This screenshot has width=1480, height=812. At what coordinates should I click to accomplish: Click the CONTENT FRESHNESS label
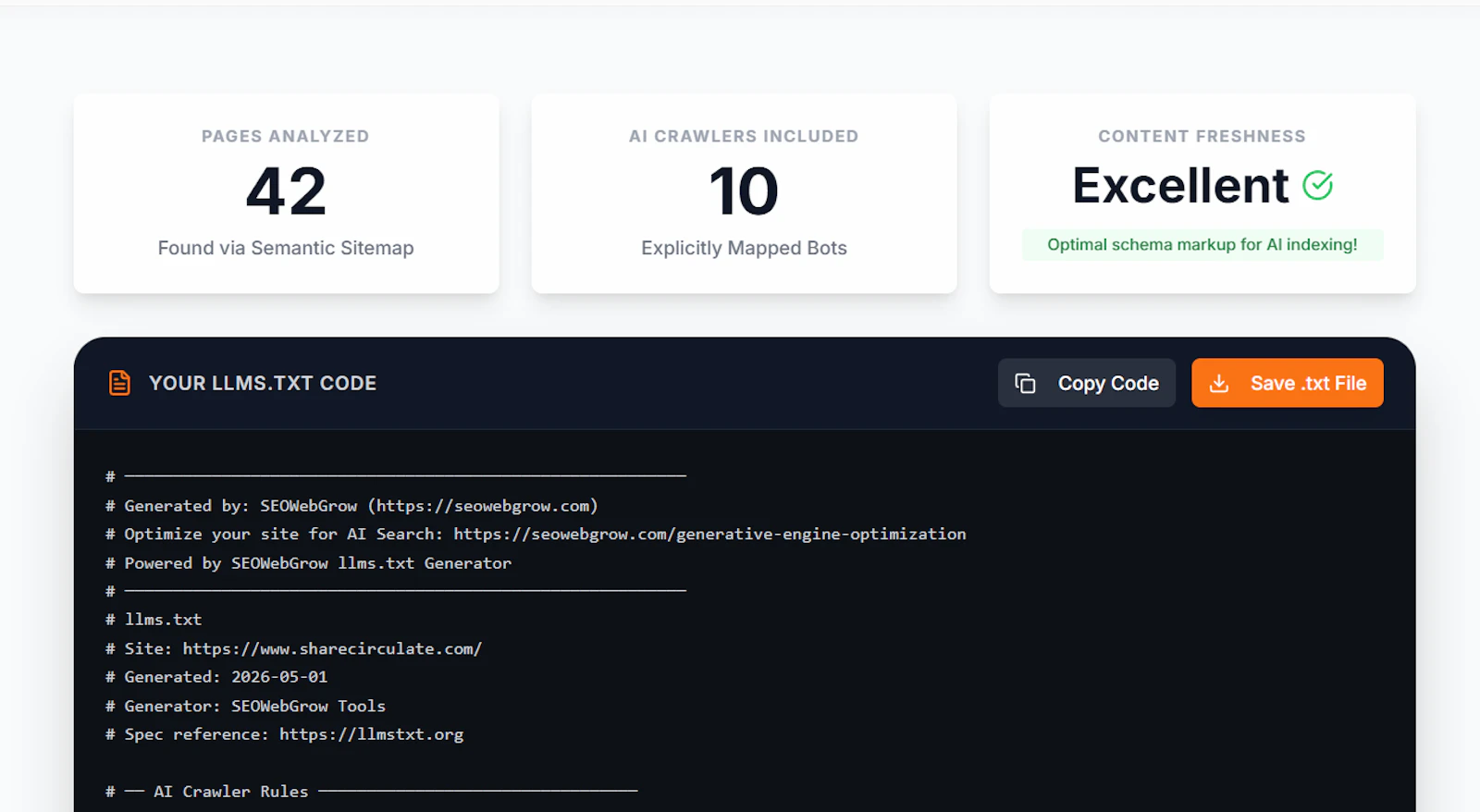click(1202, 136)
